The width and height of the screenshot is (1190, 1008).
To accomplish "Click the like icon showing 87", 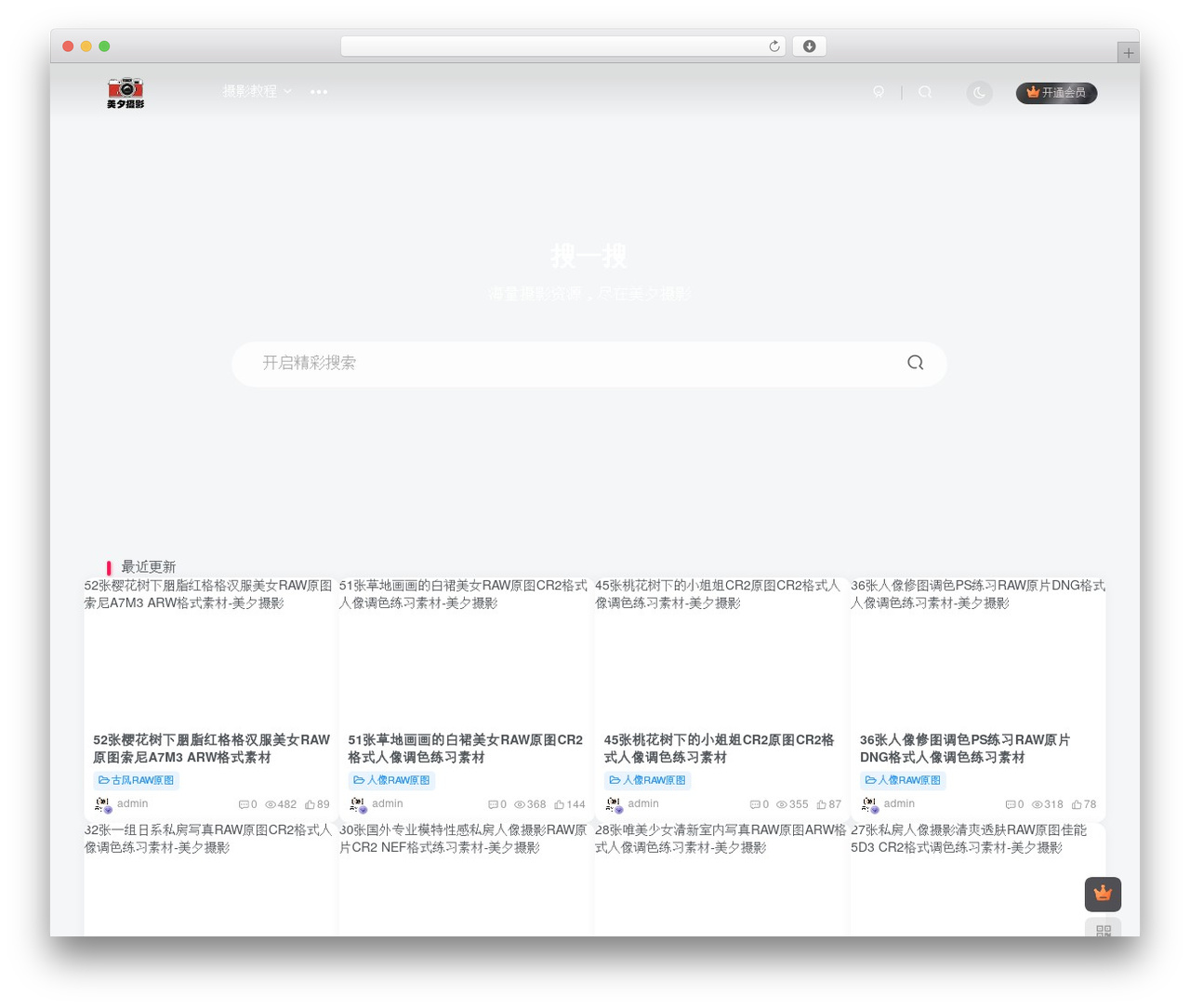I will pyautogui.click(x=822, y=805).
